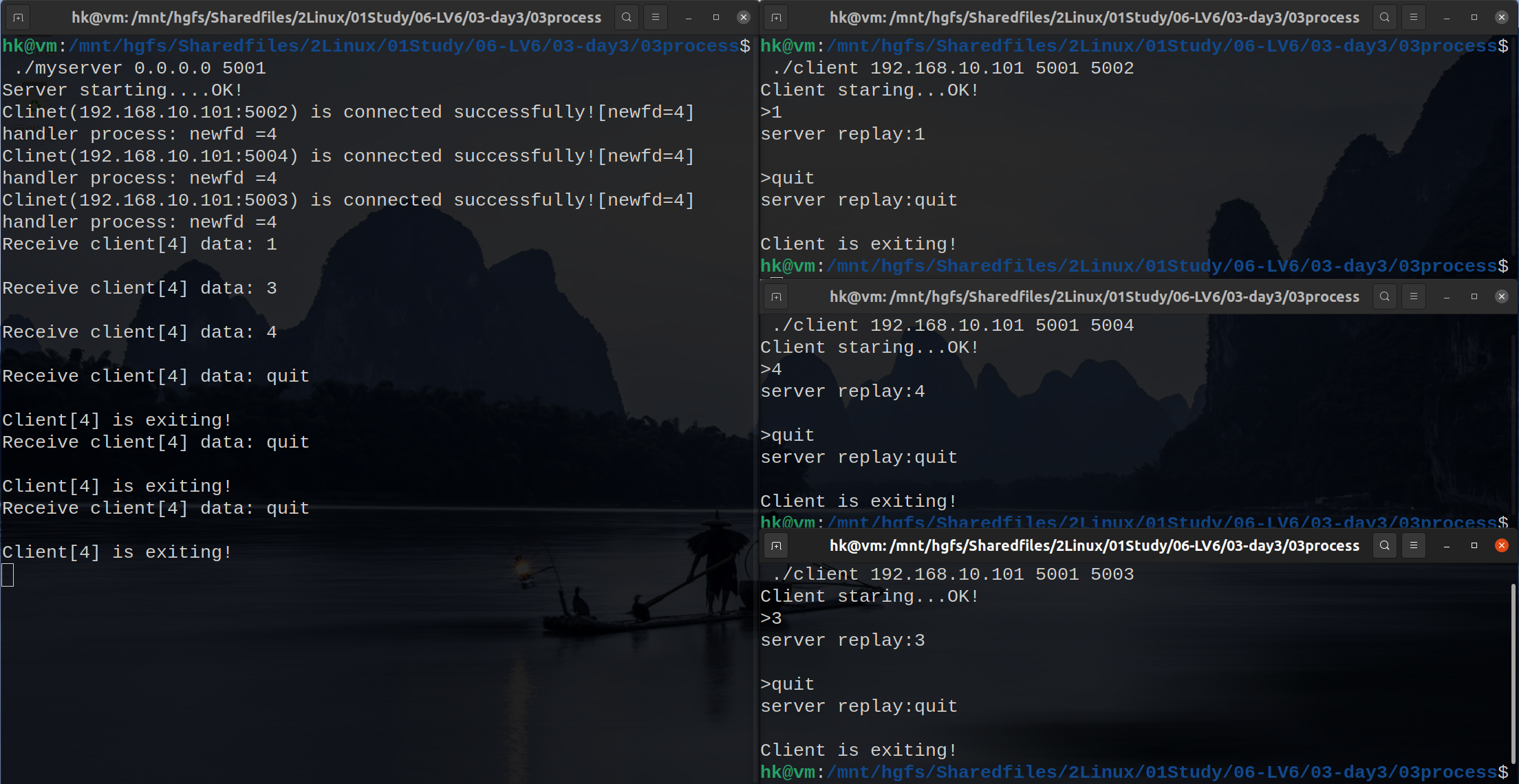Add new tab in client 5002 terminal

click(x=777, y=17)
